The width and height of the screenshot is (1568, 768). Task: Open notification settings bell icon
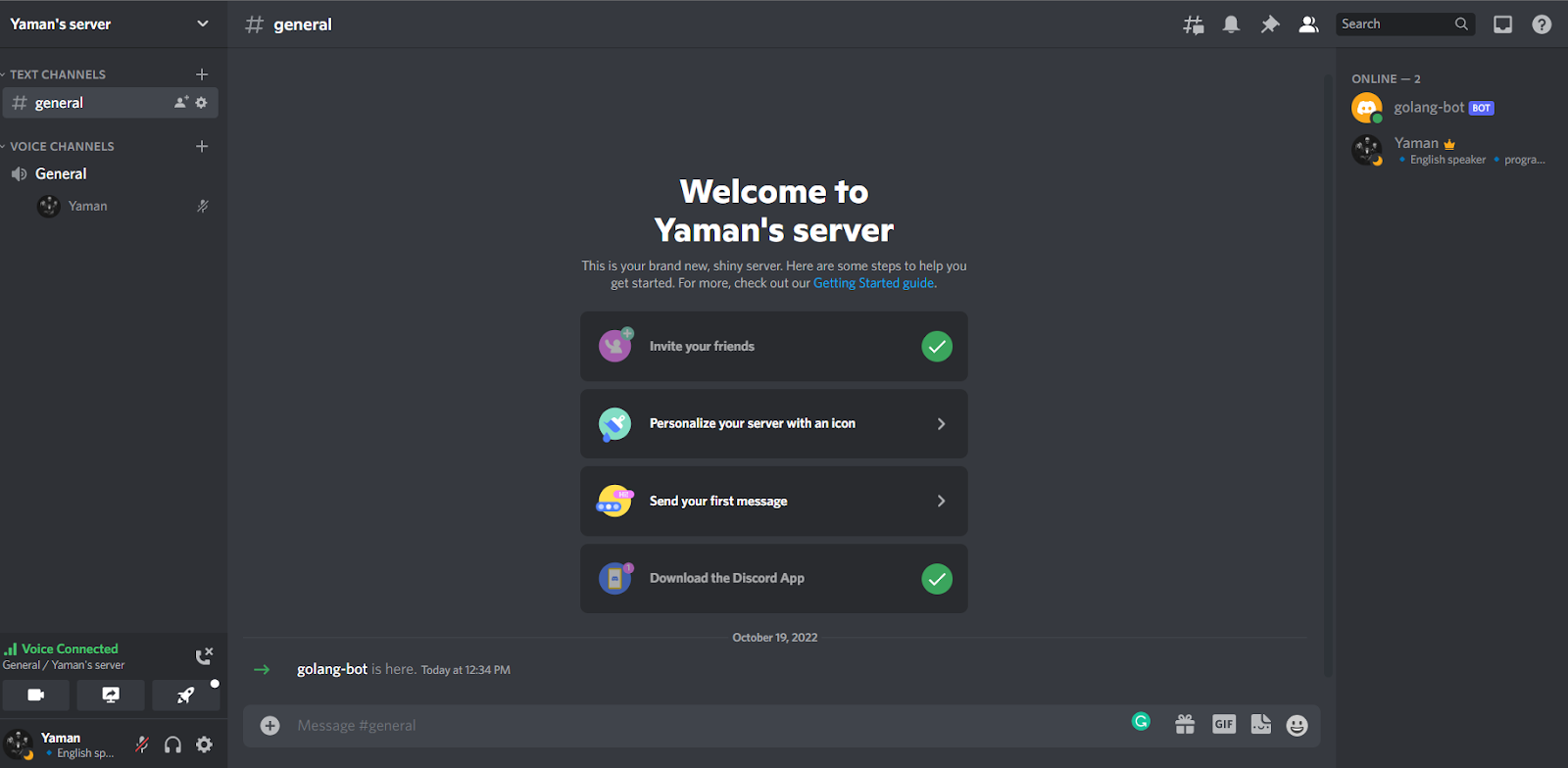pyautogui.click(x=1231, y=24)
